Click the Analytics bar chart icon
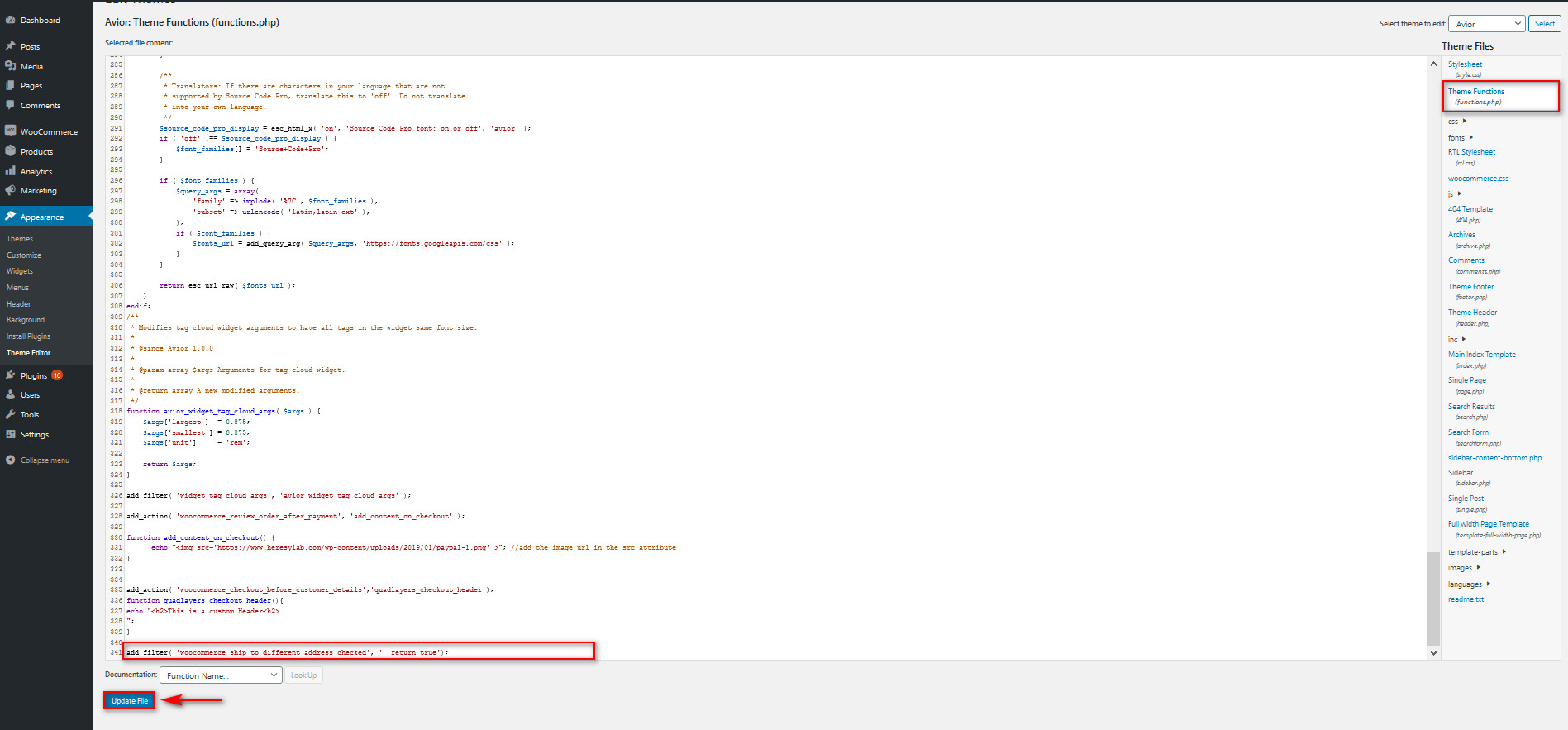 (x=11, y=171)
